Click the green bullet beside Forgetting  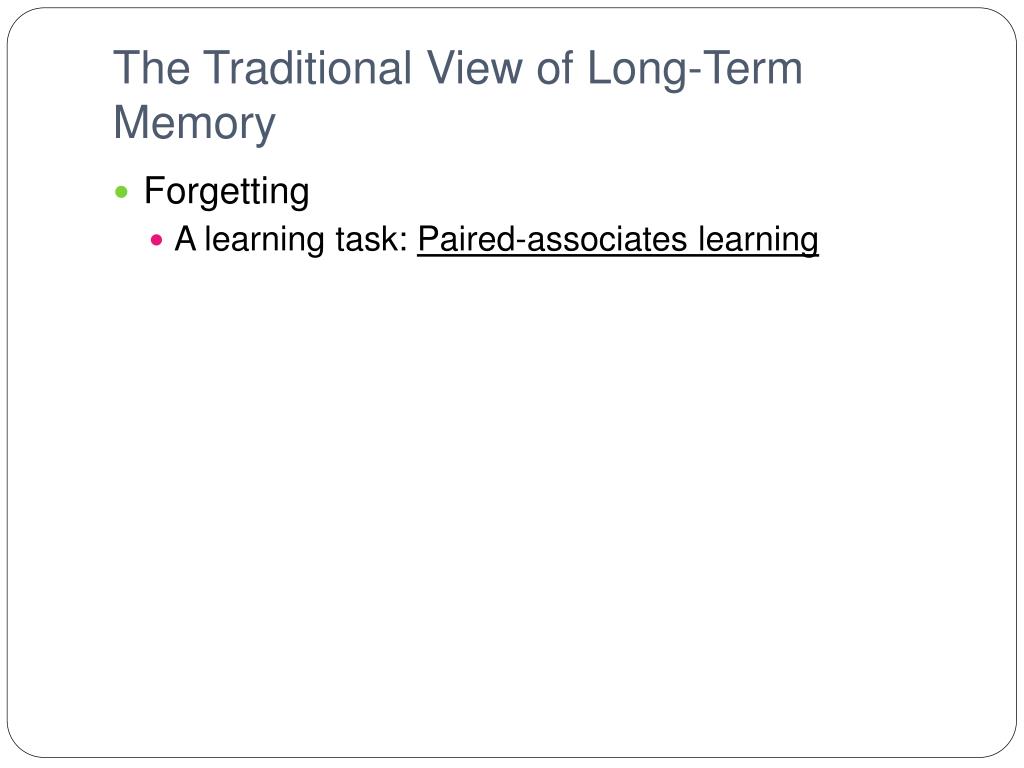[121, 192]
